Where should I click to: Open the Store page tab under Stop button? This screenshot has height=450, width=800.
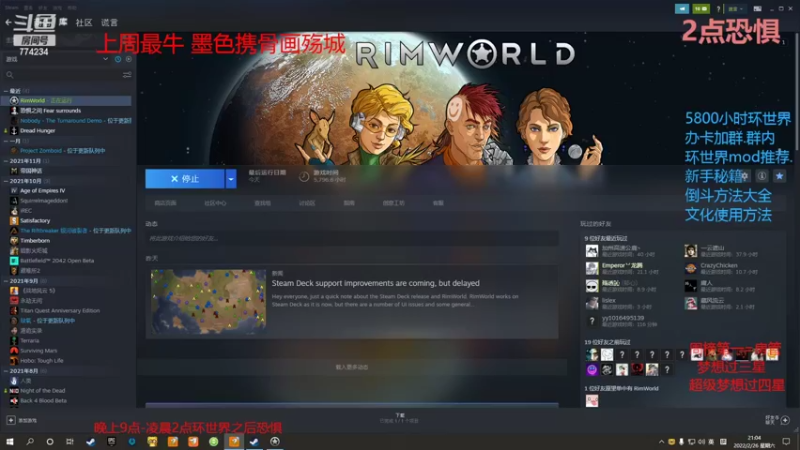165,203
